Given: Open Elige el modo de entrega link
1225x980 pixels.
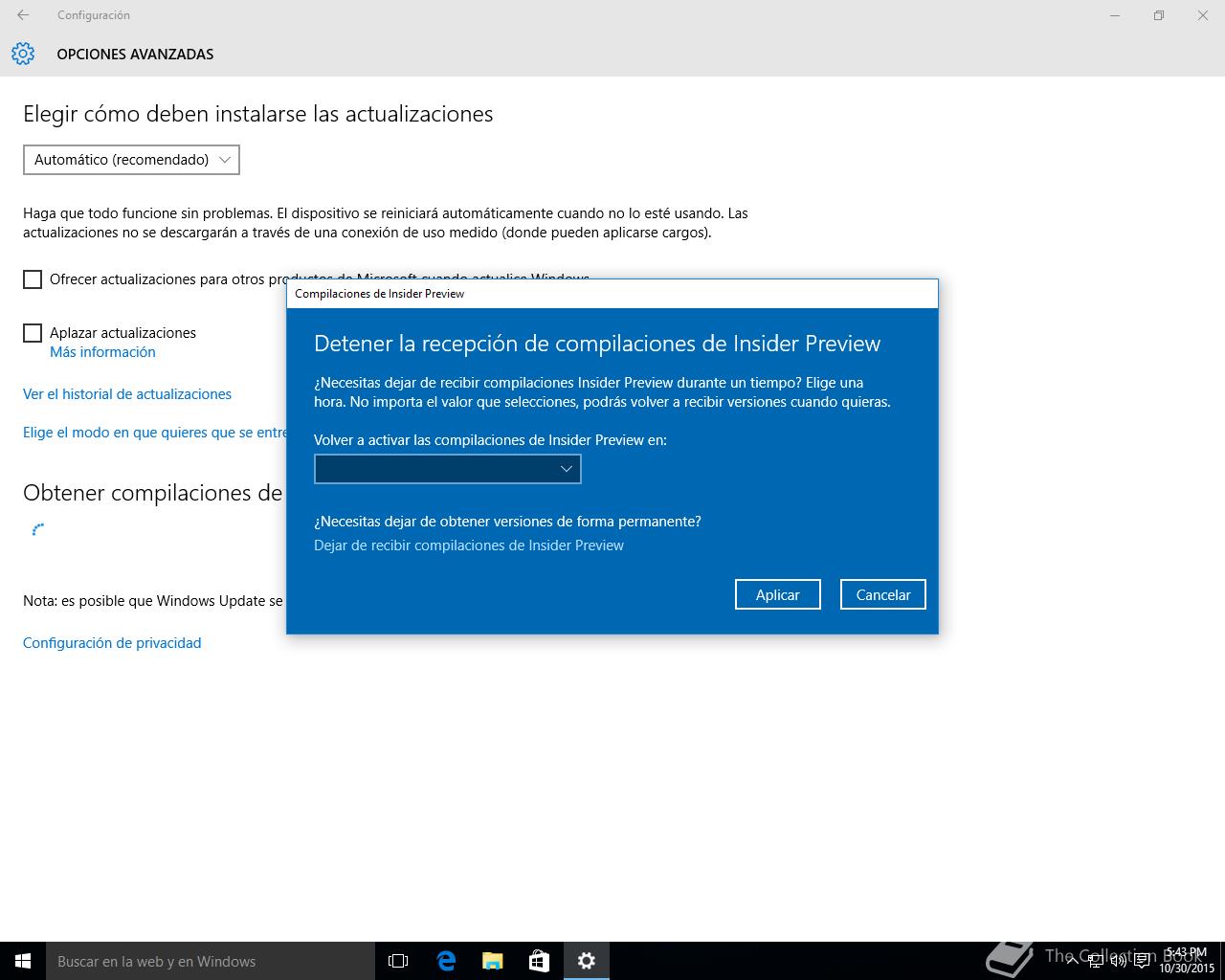Looking at the screenshot, I should click(x=155, y=433).
